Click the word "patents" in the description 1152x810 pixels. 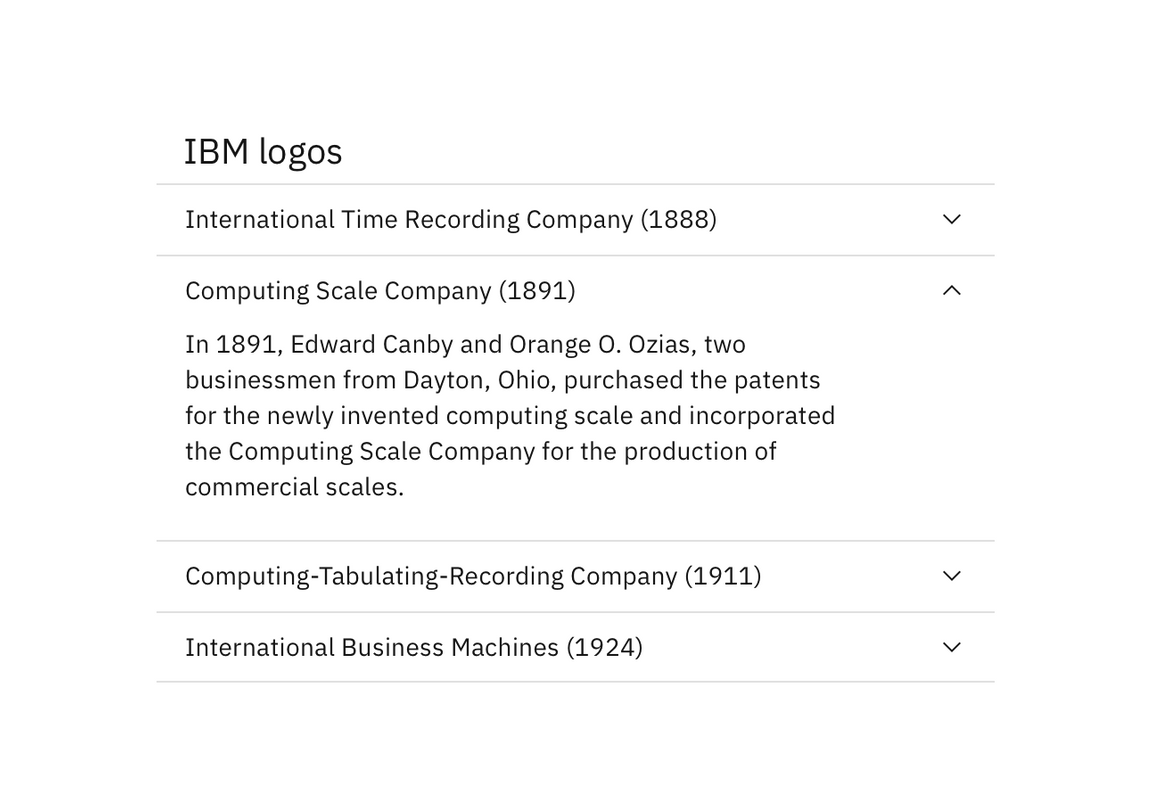coord(776,380)
